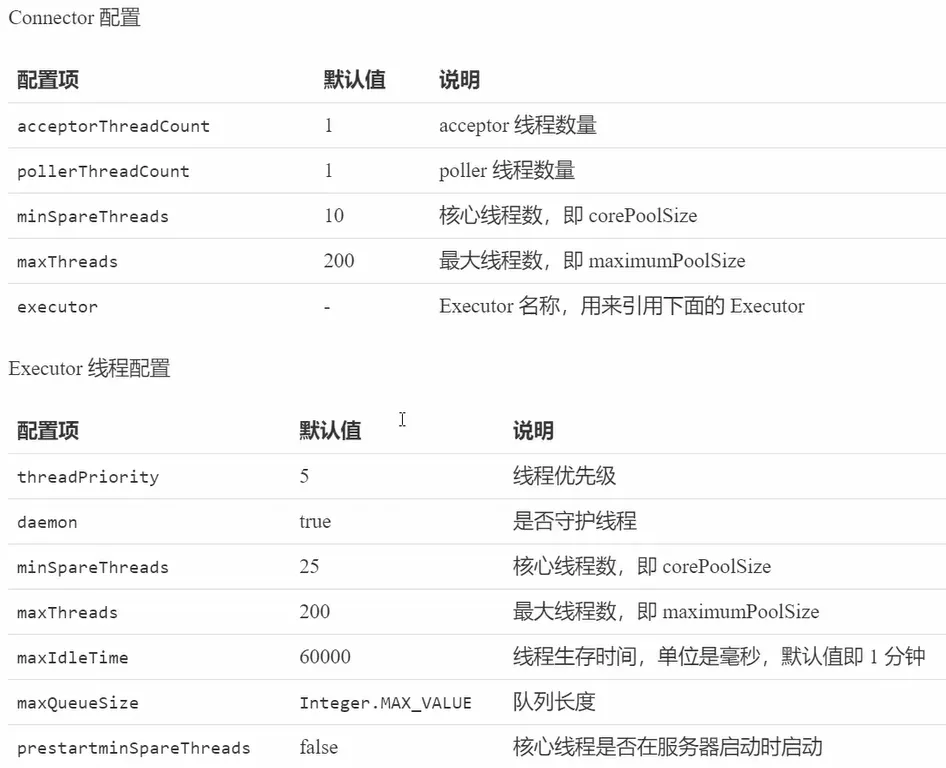
Task: Click the Executor 线程配置 heading
Action: coord(89,368)
